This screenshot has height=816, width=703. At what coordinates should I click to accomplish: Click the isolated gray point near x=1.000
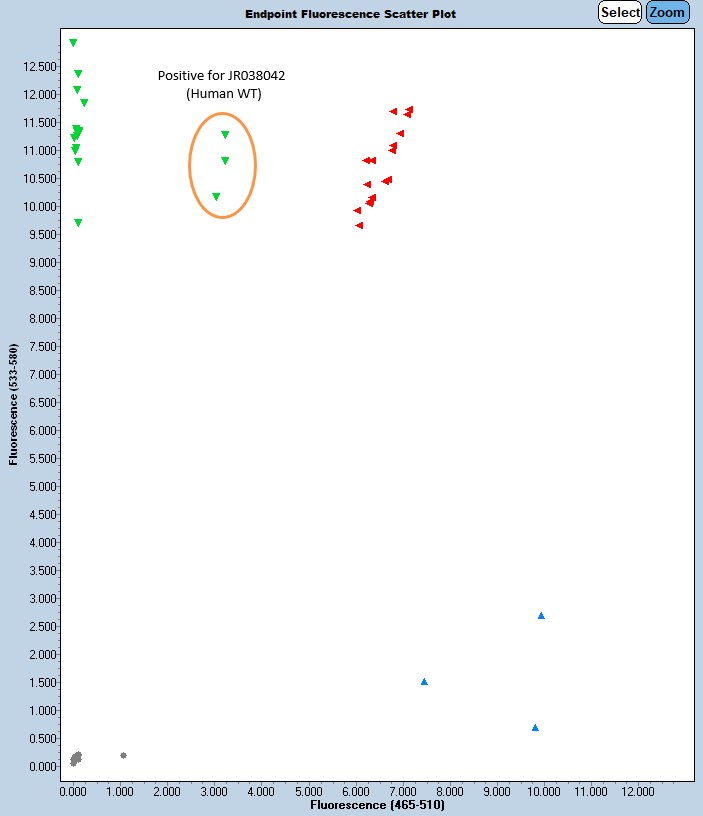[123, 755]
